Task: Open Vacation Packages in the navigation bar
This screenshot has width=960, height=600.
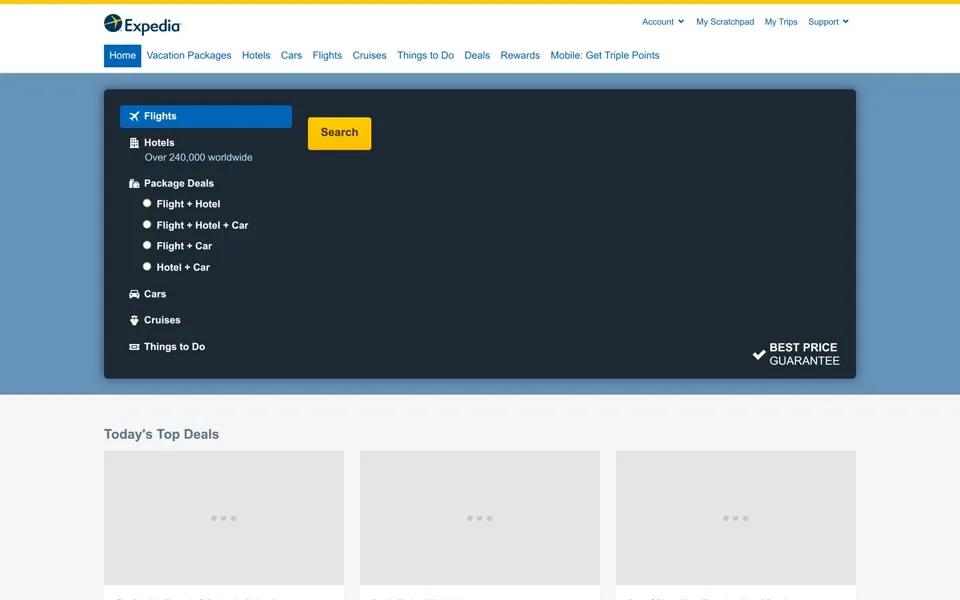Action: (189, 56)
